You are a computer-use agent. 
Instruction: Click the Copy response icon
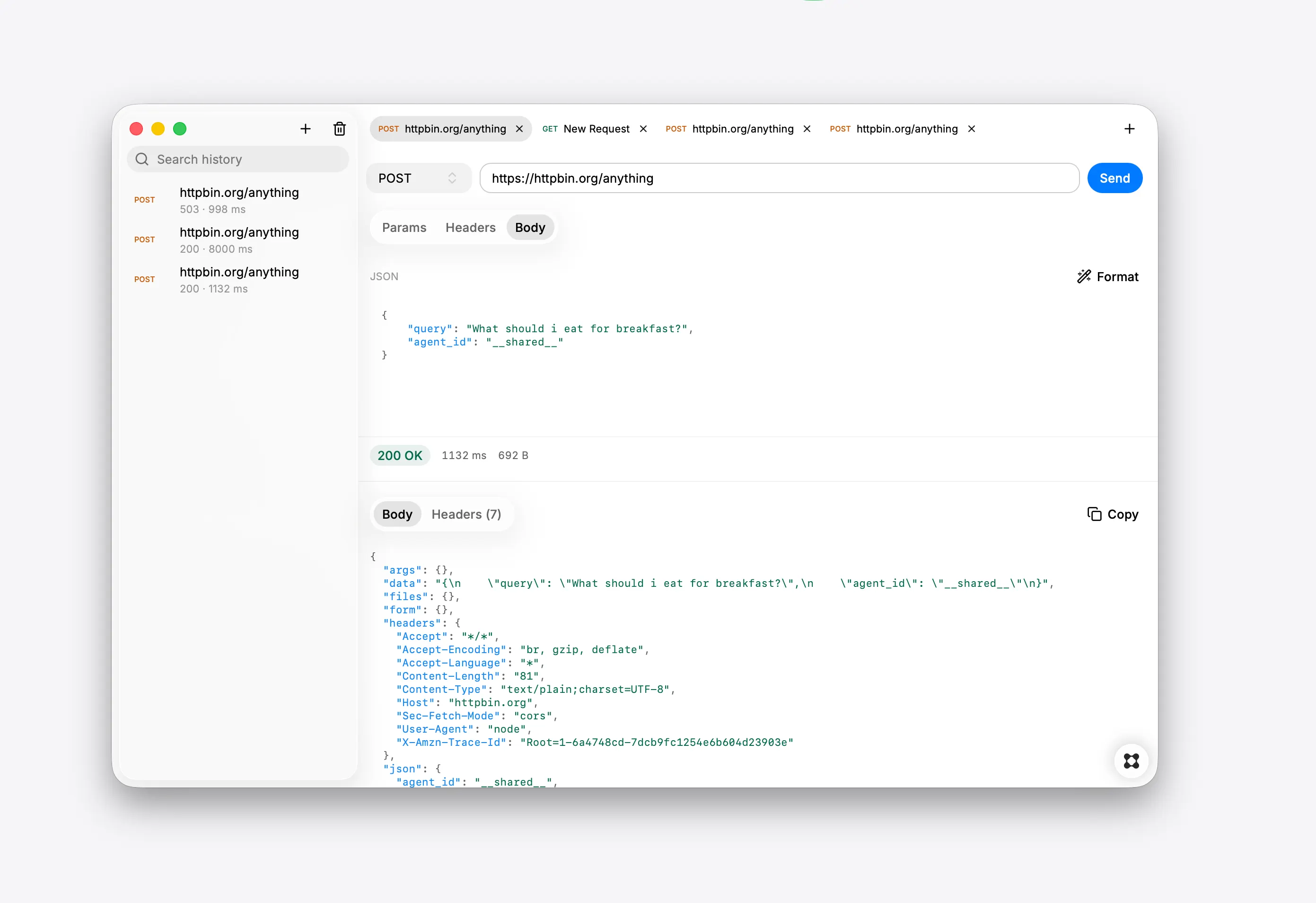click(1094, 514)
